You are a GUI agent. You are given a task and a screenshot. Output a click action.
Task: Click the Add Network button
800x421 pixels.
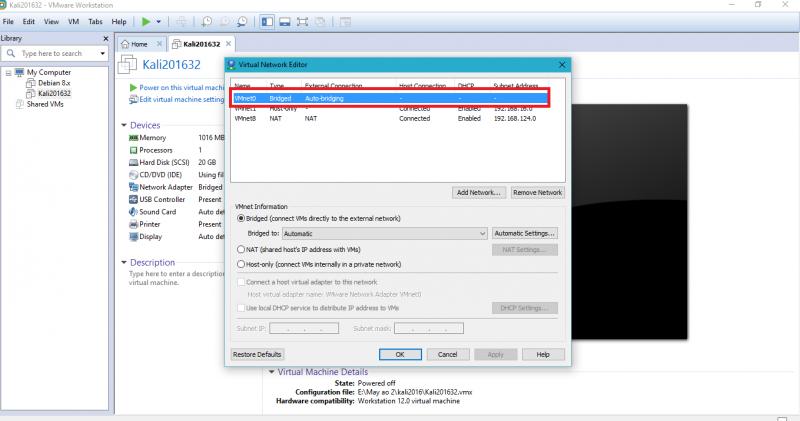479,192
